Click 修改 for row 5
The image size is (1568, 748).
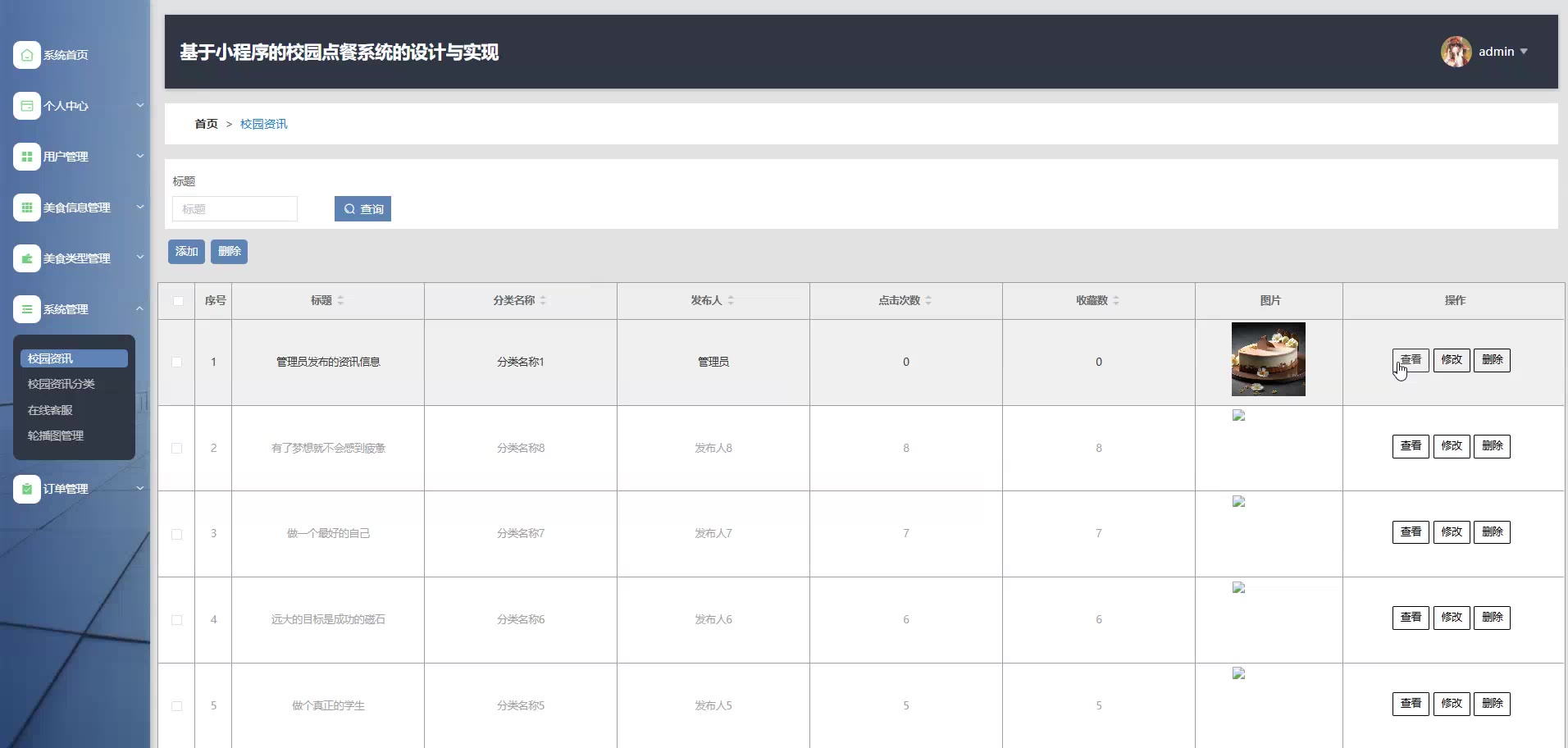coord(1452,704)
